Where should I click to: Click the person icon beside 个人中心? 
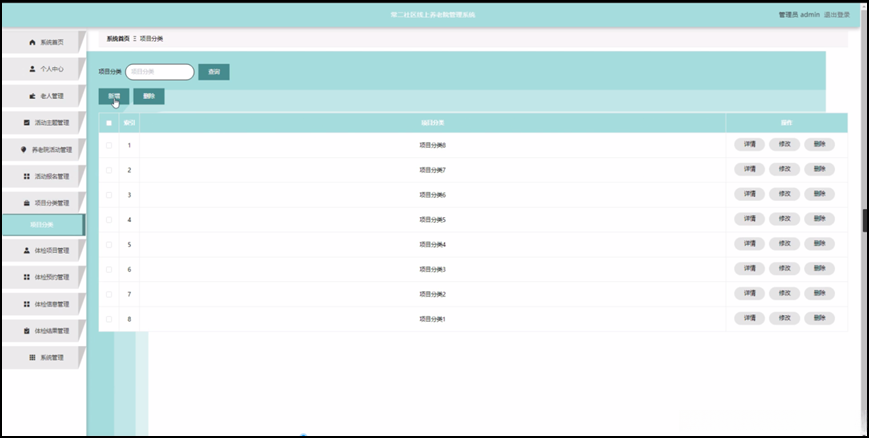32,69
